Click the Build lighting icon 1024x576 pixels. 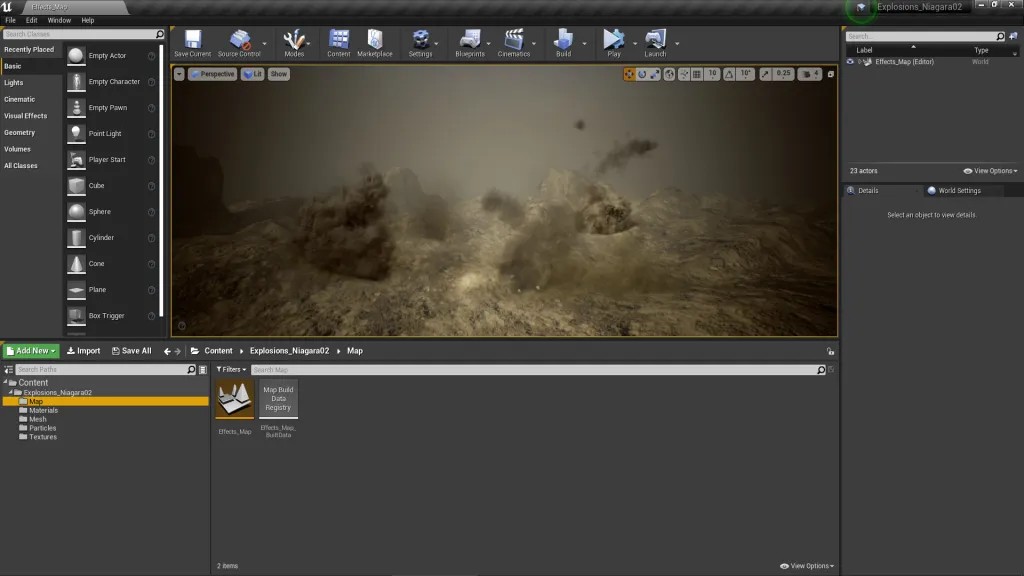pyautogui.click(x=563, y=40)
